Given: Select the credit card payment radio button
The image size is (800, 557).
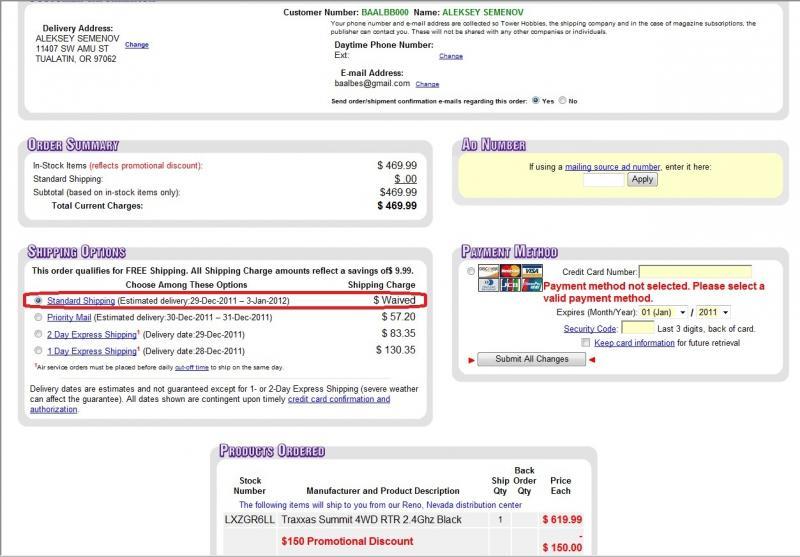Looking at the screenshot, I should pos(470,272).
